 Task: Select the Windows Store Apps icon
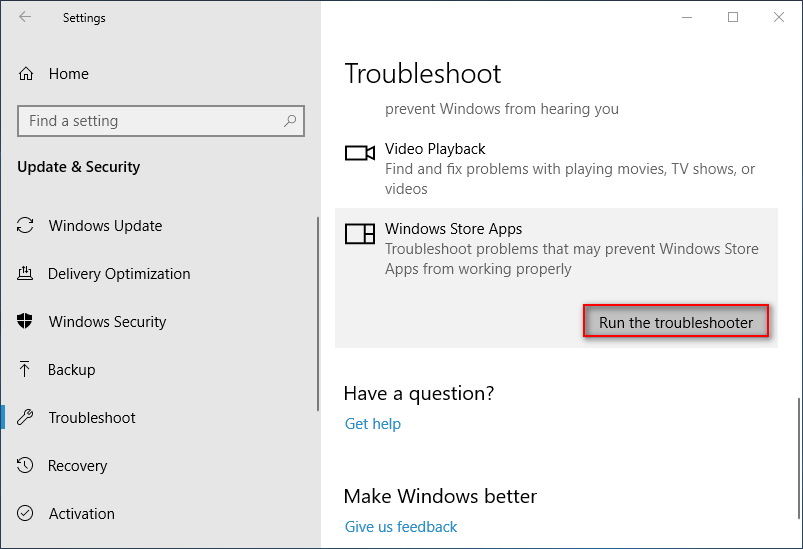[360, 234]
